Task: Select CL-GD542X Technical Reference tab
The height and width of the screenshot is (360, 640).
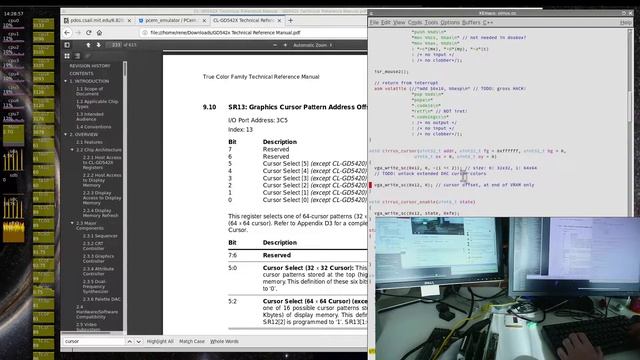Action: pos(247,20)
